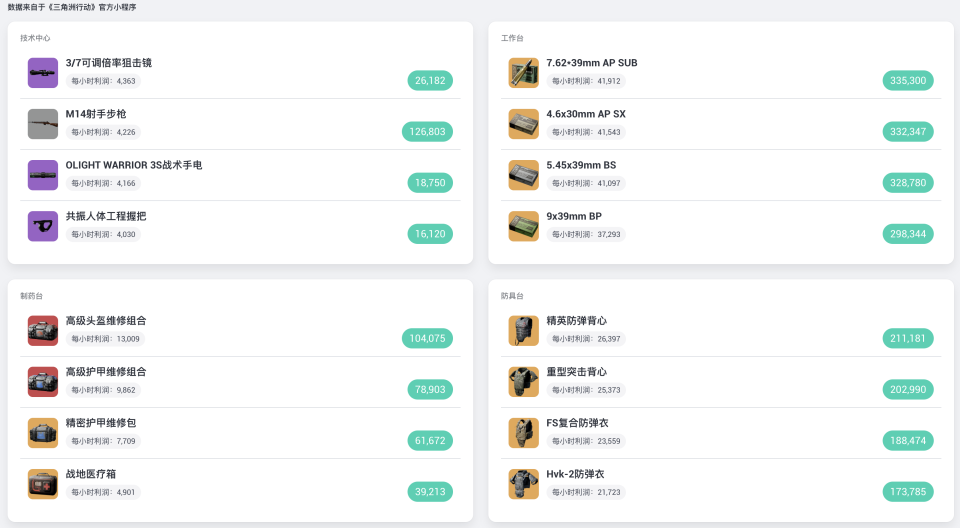Click the 工作台 section header
This screenshot has width=960, height=528.
pos(512,38)
